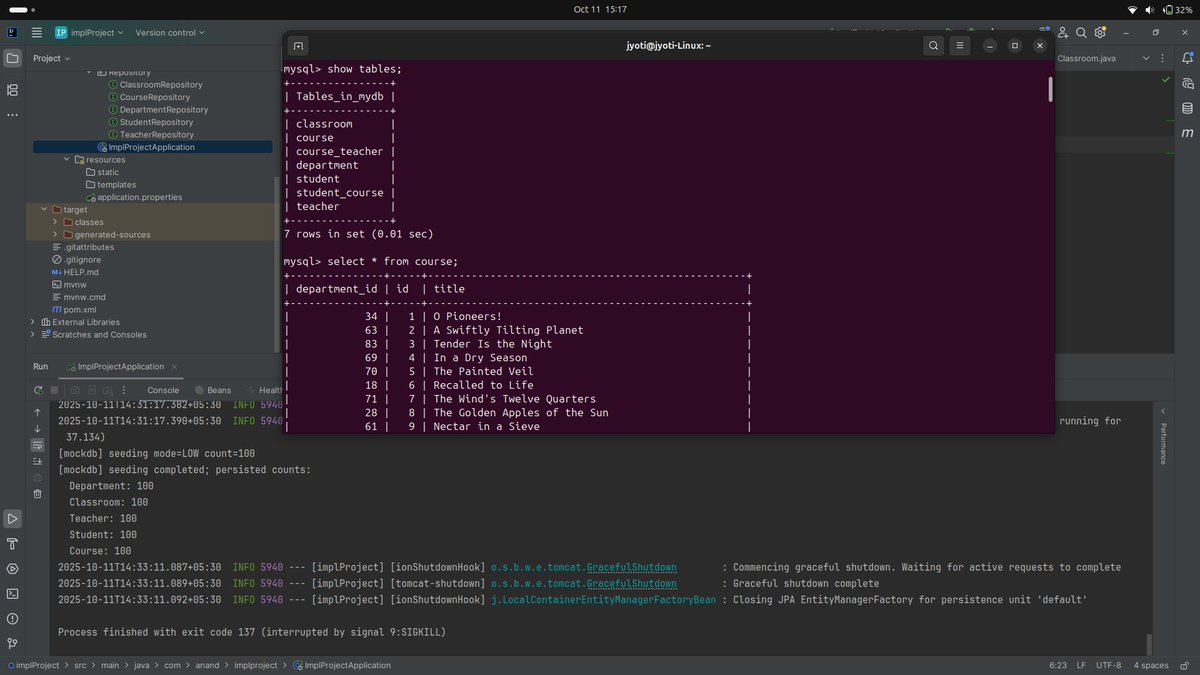Open the IntelliJ main hamburger menu
The height and width of the screenshot is (675, 1200).
37,32
